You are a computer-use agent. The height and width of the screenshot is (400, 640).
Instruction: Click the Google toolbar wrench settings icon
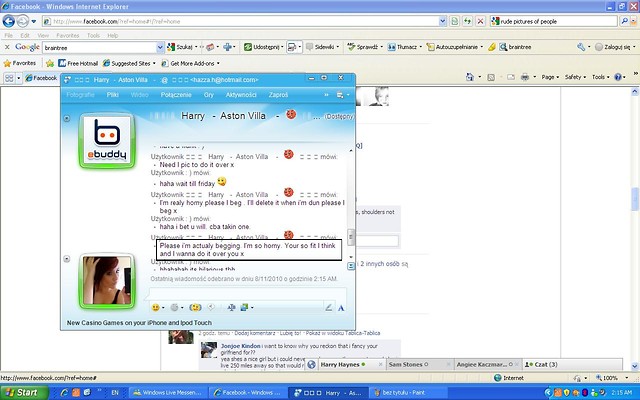coord(581,47)
